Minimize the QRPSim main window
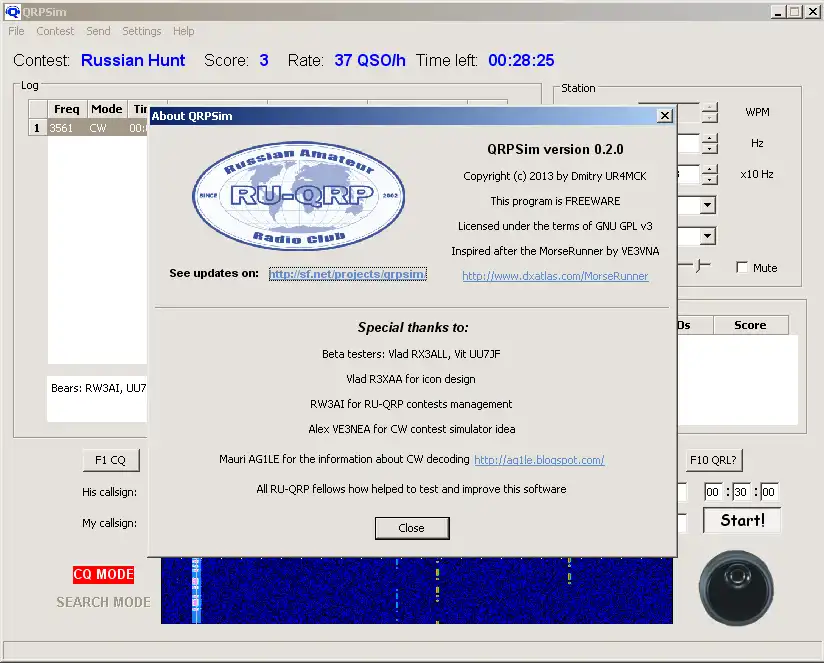 pyautogui.click(x=778, y=12)
